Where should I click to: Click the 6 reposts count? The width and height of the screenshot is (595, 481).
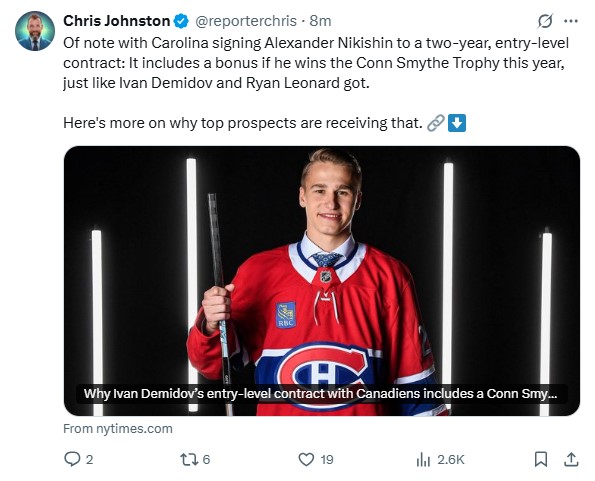pos(206,460)
